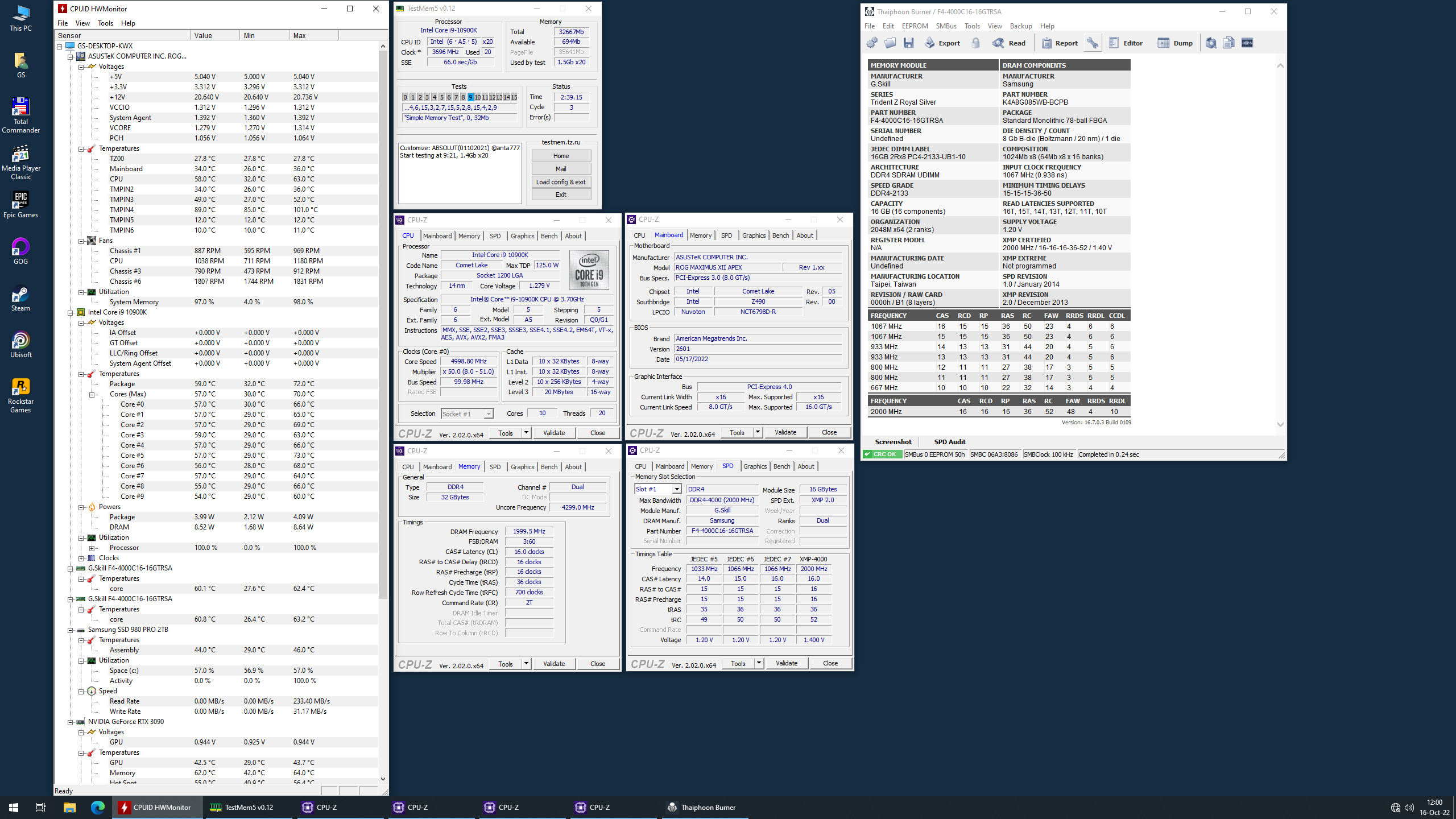Click the Mail button in TestMem5
Image resolution: width=1456 pixels, height=819 pixels.
[561, 169]
